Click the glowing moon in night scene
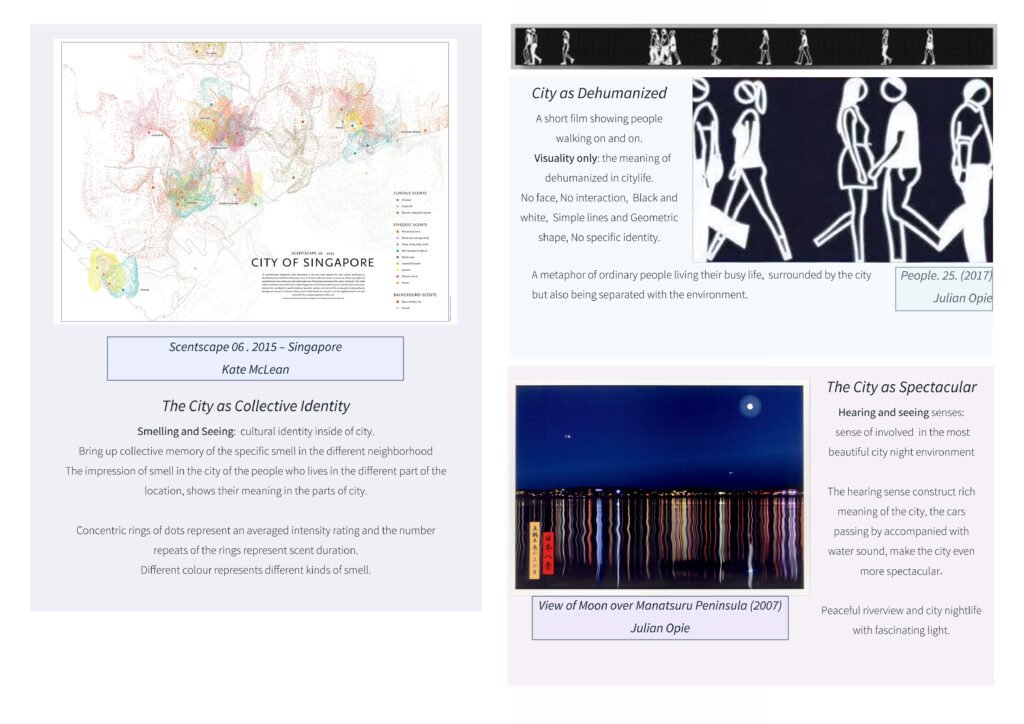This screenshot has height=724, width=1024. point(749,406)
